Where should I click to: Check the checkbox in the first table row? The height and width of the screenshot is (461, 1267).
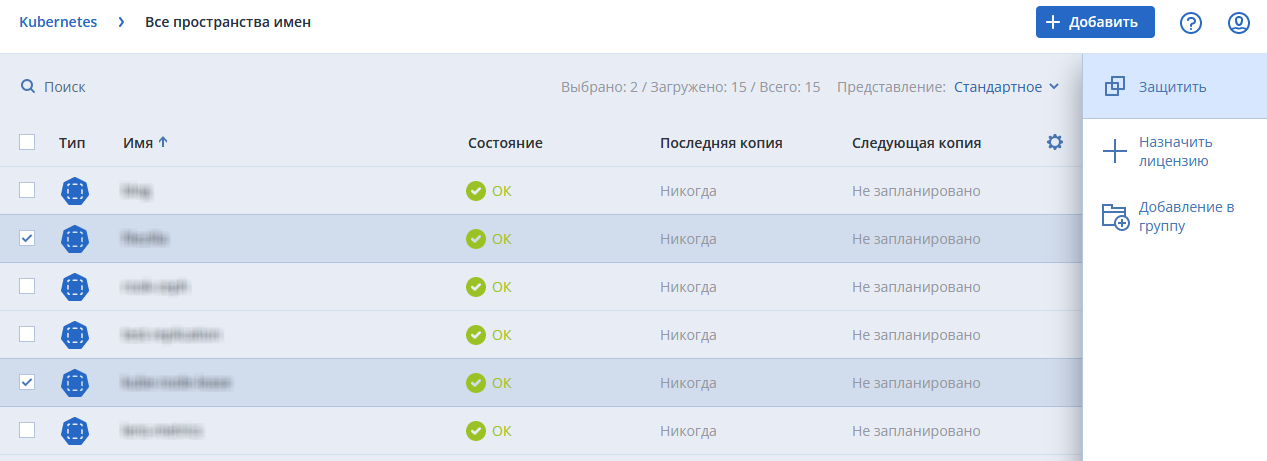(28, 190)
